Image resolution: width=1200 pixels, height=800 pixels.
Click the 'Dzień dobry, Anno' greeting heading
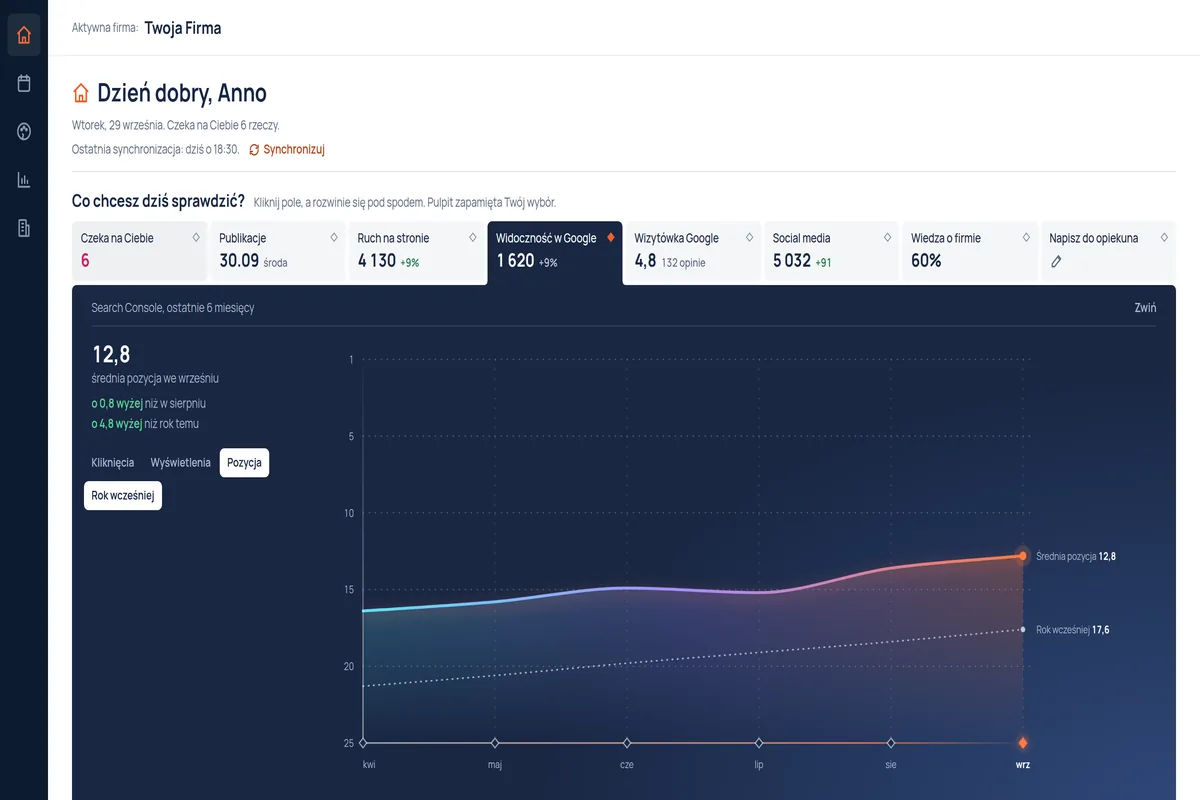point(182,93)
